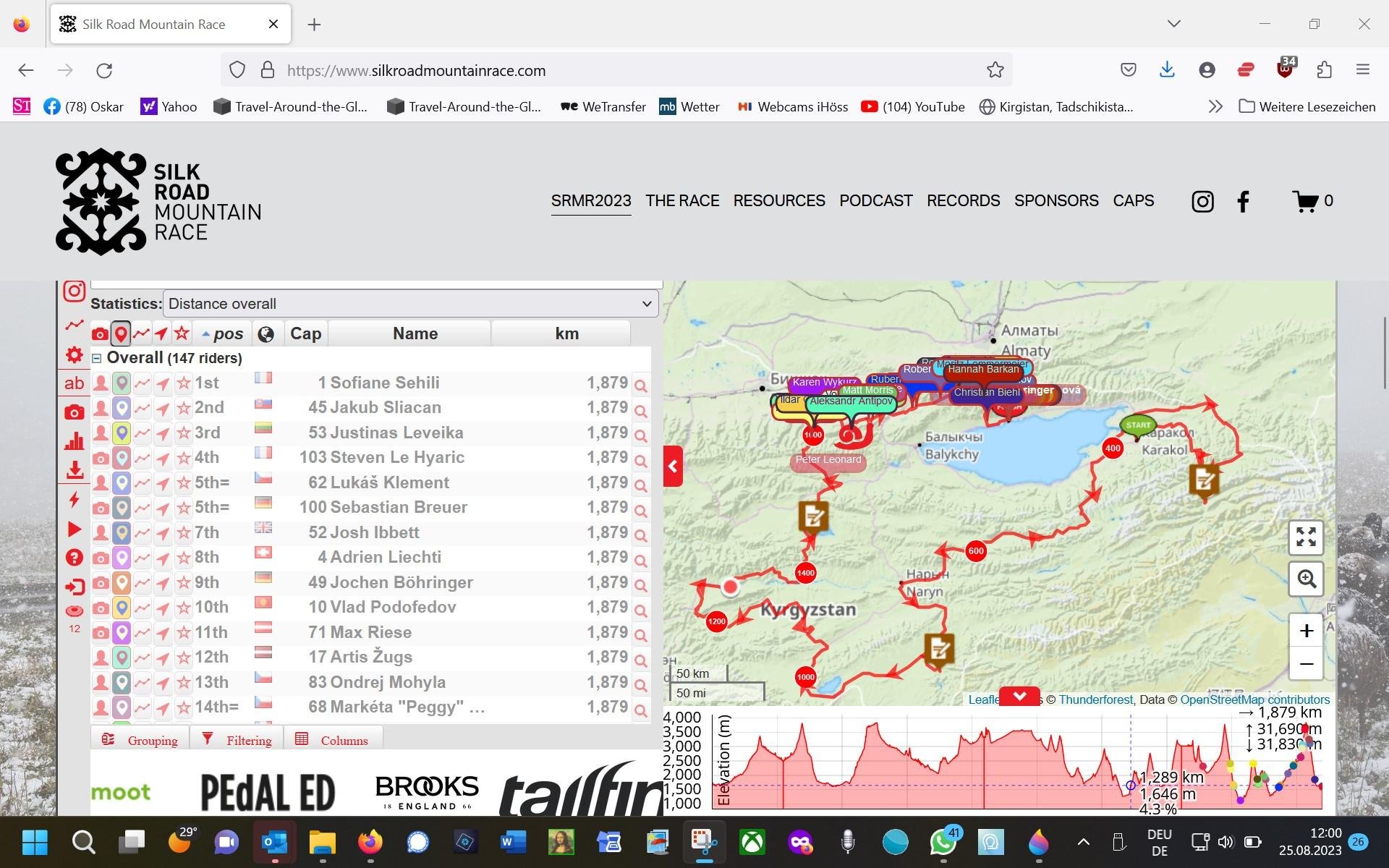Toggle track line for Steven Le Hyaric
This screenshot has width=1389, height=868.
[142, 458]
